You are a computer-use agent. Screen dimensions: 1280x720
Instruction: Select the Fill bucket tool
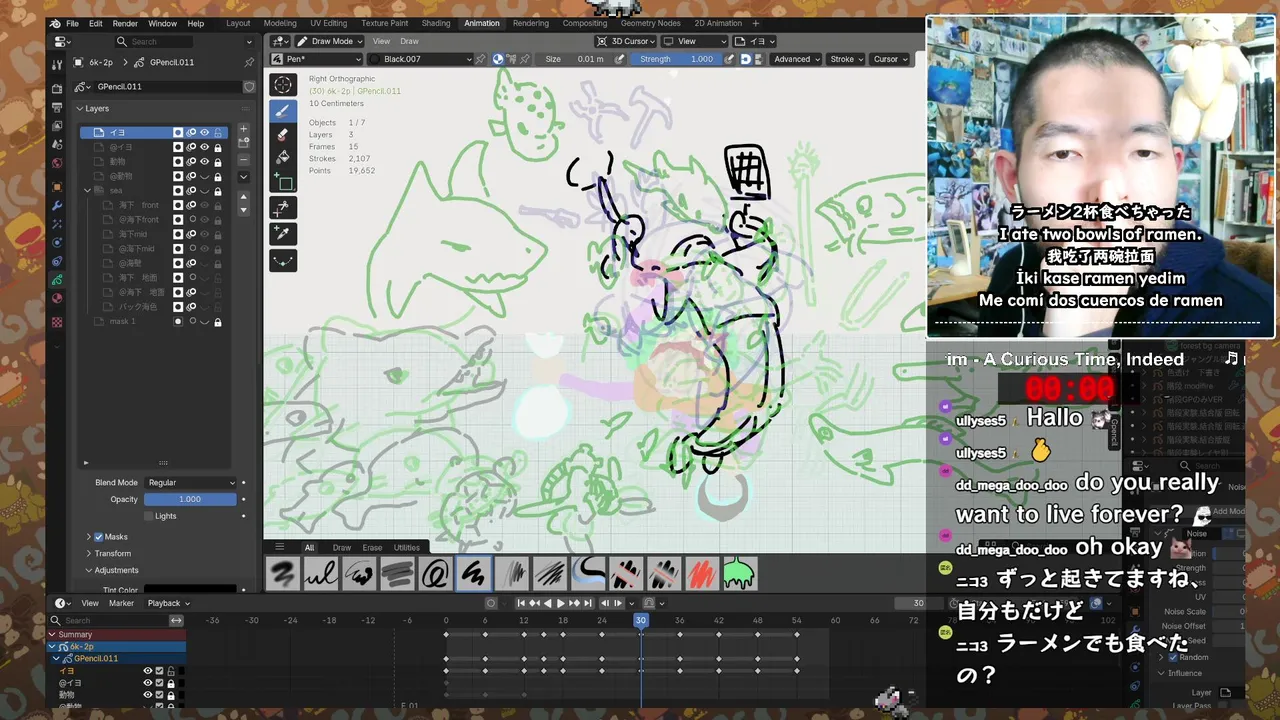coord(283,158)
